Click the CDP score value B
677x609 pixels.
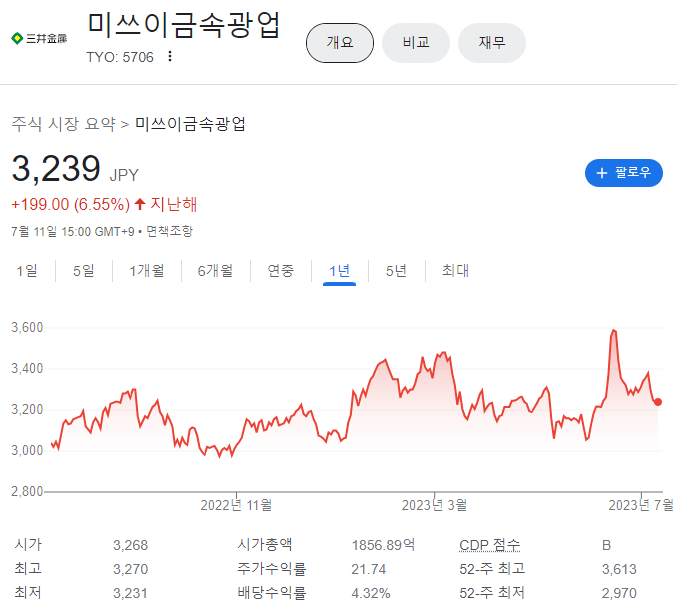pyautogui.click(x=606, y=545)
